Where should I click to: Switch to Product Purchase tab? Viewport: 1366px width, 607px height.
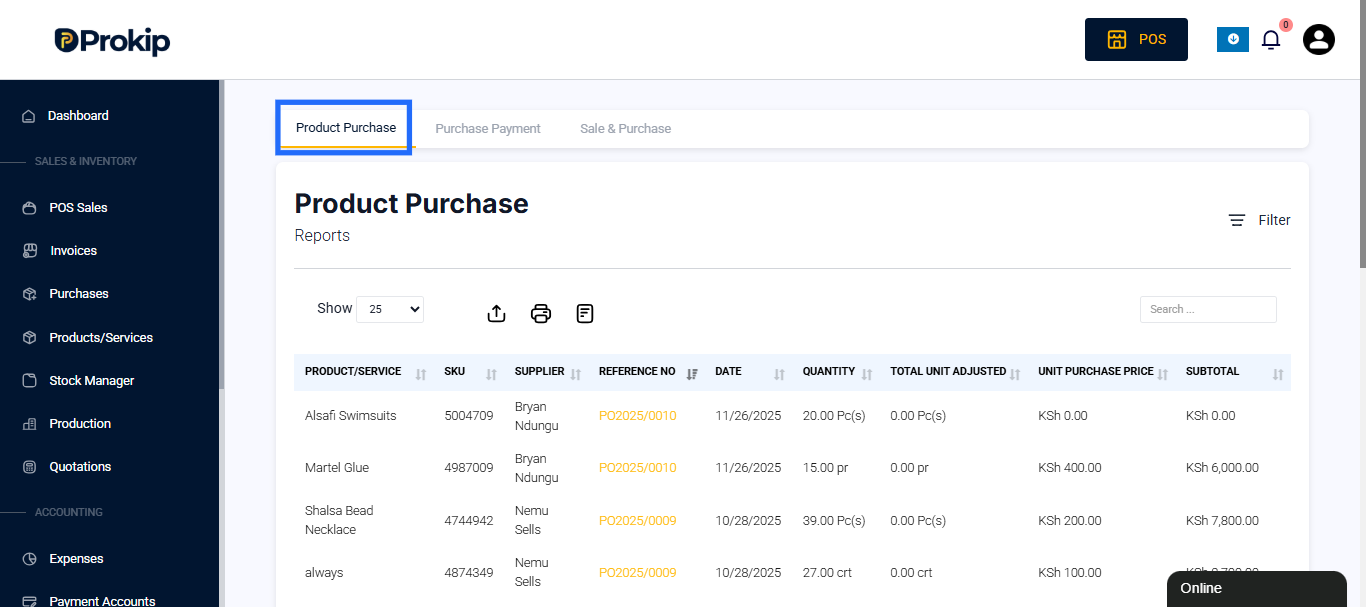point(346,128)
